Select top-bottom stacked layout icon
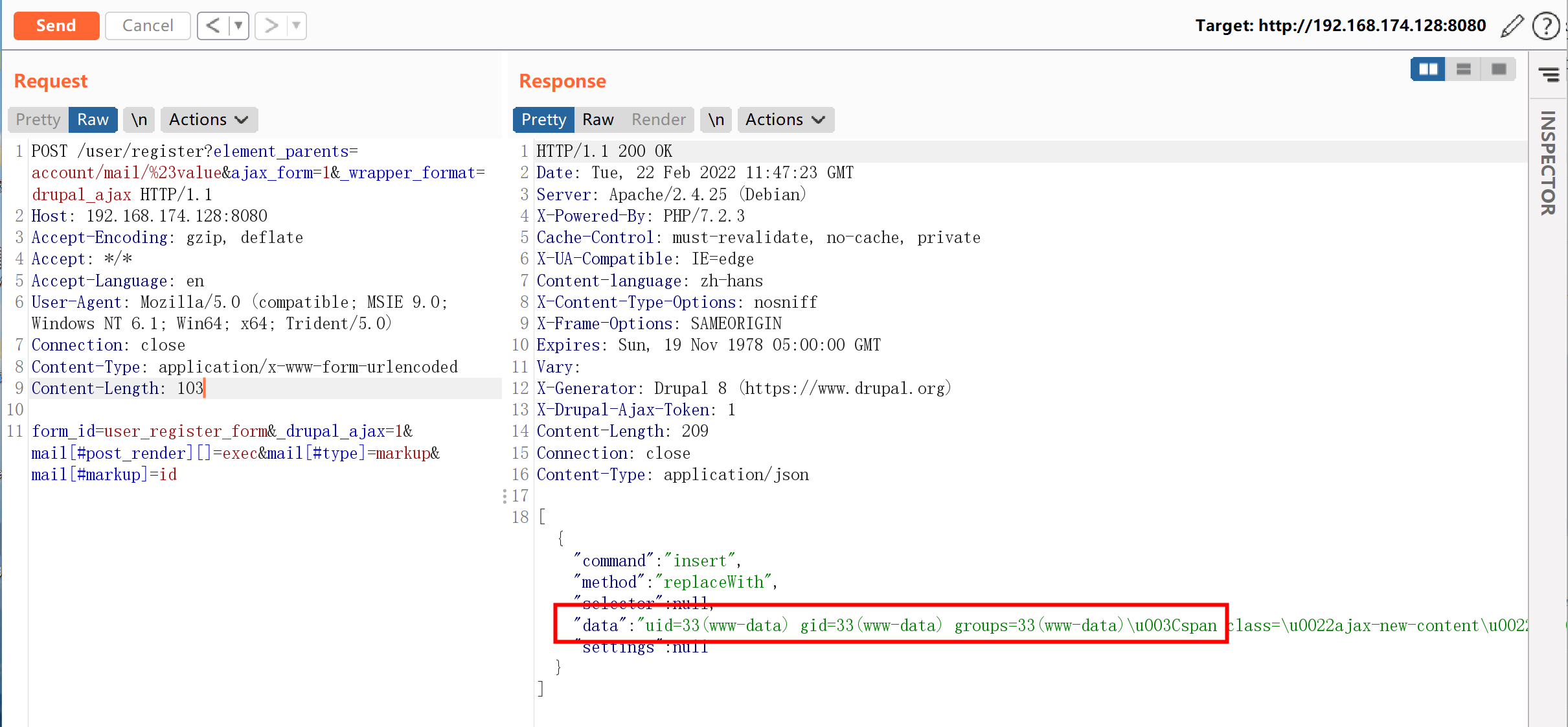 click(x=1463, y=69)
